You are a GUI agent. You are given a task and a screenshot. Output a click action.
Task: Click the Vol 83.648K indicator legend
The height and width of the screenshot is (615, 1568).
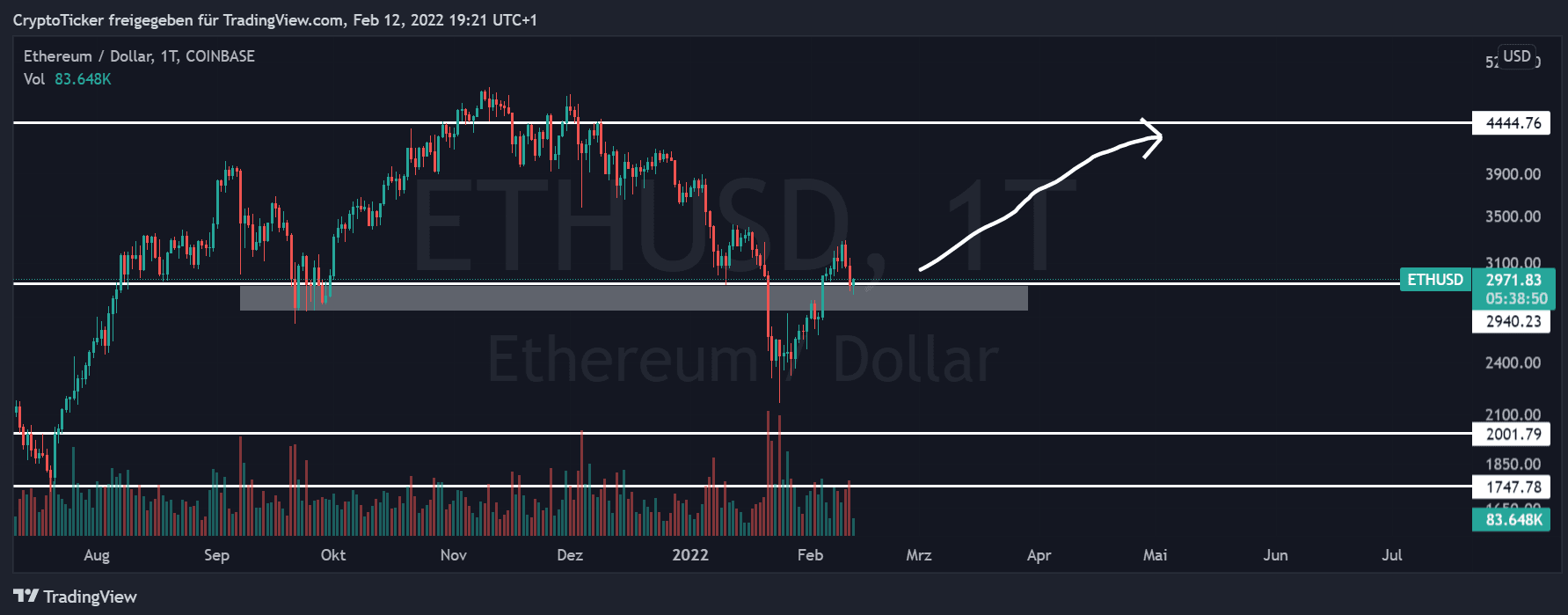tap(67, 79)
